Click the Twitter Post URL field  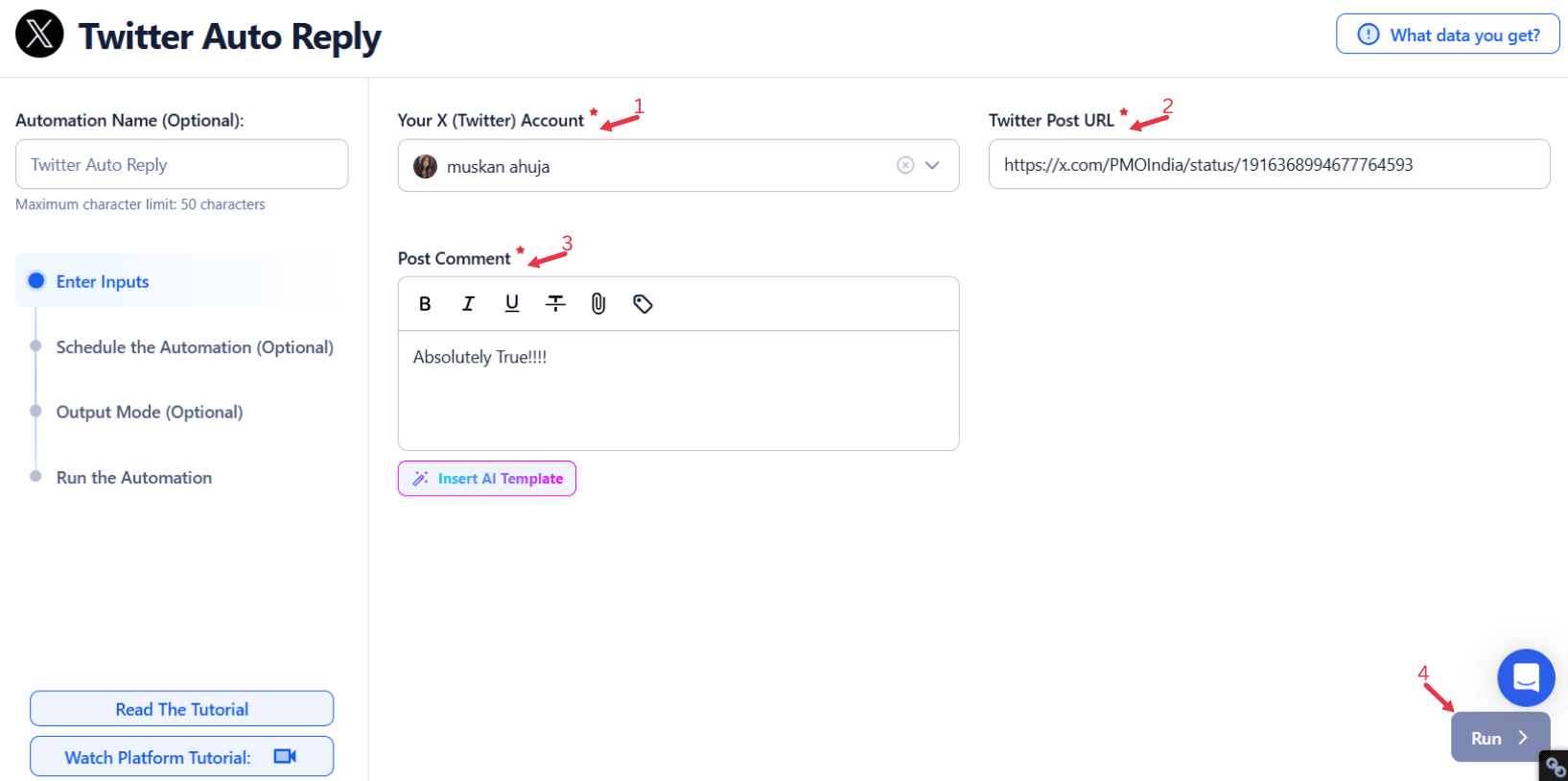pyautogui.click(x=1268, y=165)
